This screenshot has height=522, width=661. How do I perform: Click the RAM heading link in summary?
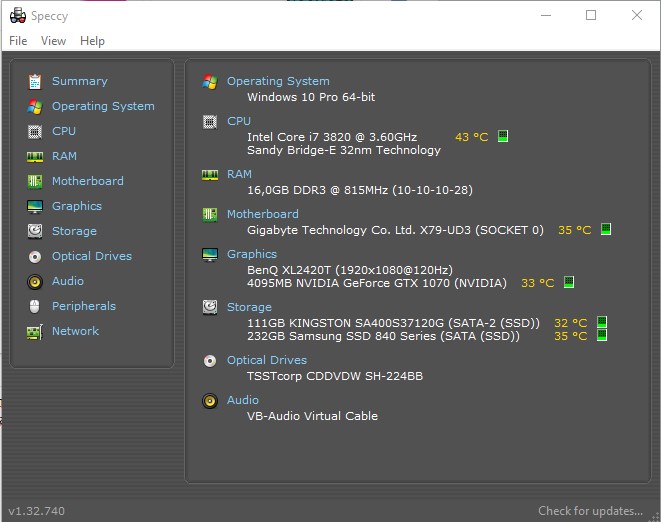click(x=239, y=174)
